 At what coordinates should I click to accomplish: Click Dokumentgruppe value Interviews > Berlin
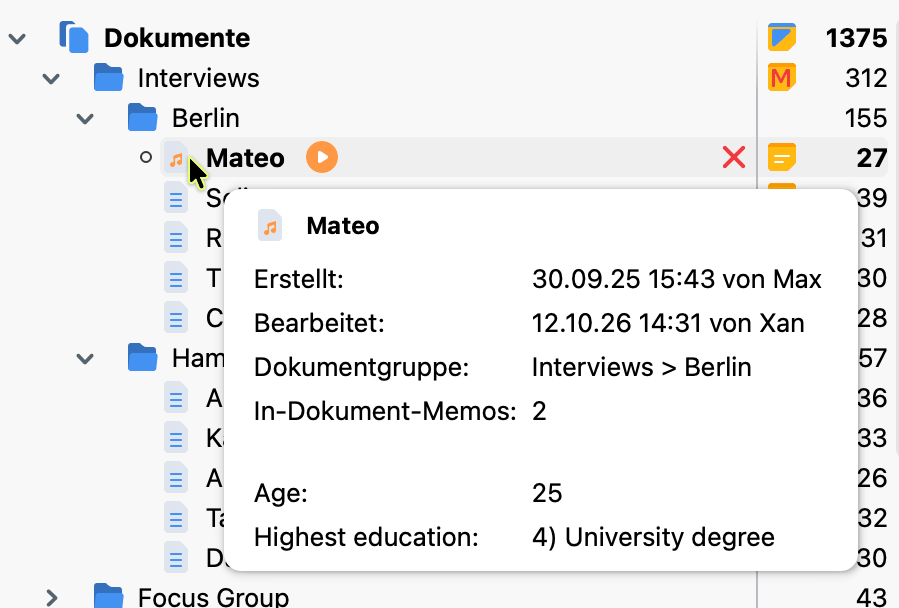(x=642, y=367)
